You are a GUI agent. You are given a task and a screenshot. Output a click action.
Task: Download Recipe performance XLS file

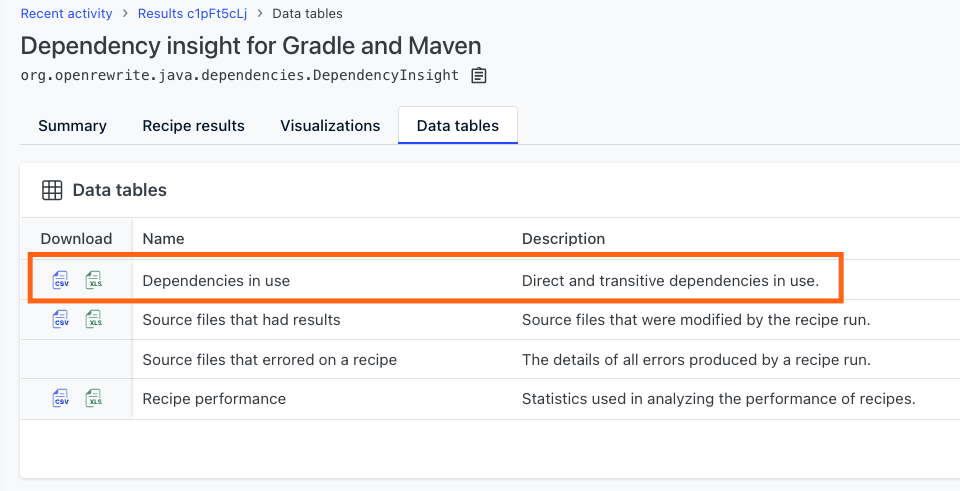coord(94,398)
